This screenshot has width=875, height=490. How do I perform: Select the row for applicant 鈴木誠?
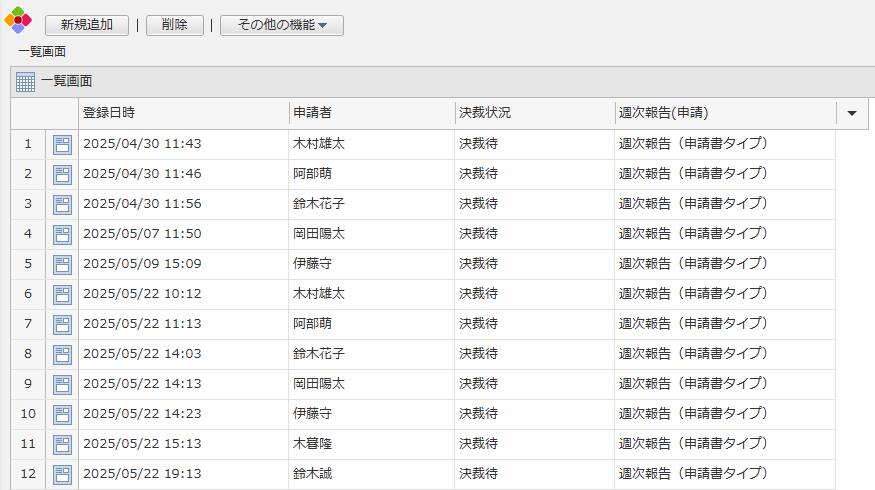coord(318,474)
